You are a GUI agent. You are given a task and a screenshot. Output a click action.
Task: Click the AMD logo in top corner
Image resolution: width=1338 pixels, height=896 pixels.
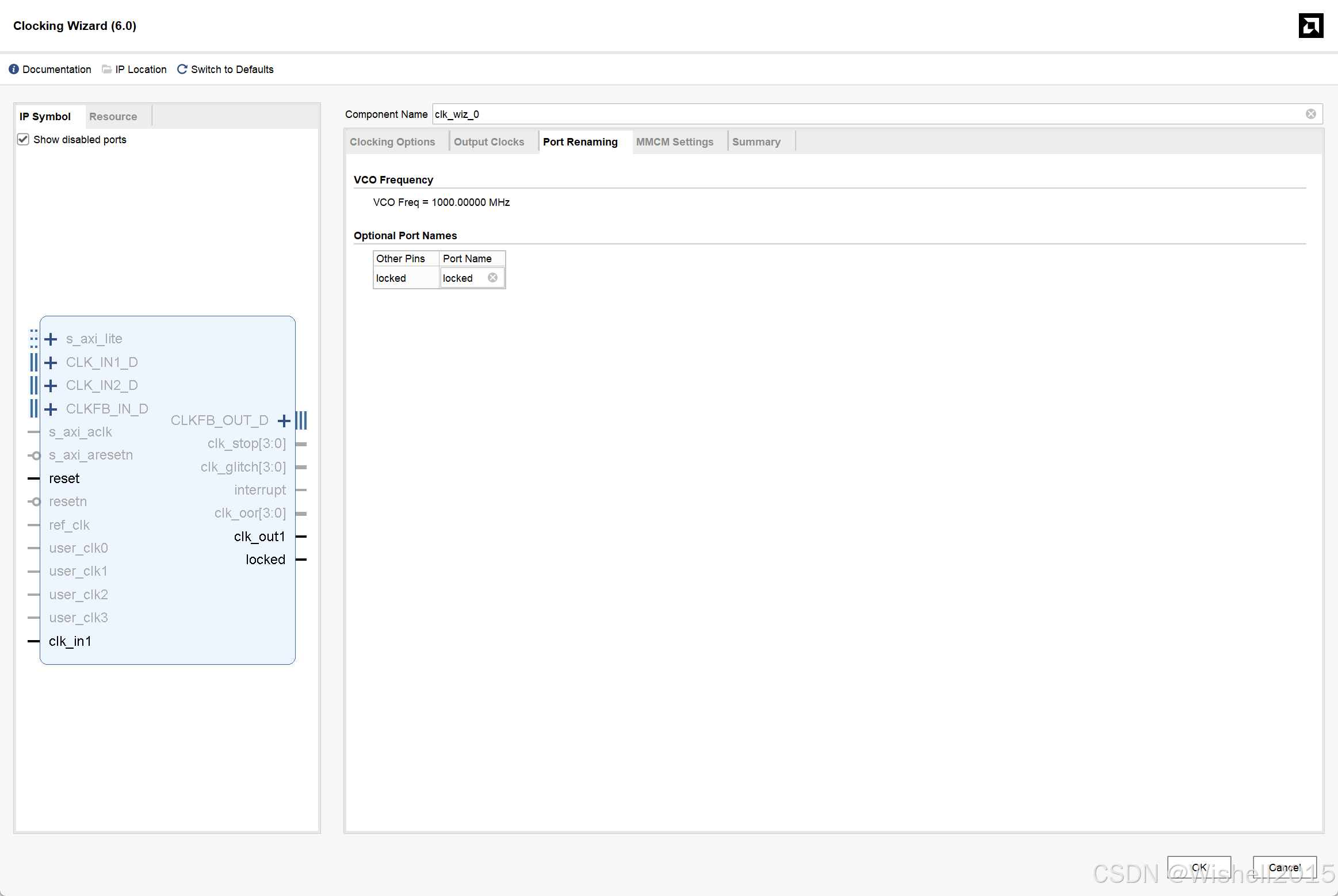(1310, 26)
